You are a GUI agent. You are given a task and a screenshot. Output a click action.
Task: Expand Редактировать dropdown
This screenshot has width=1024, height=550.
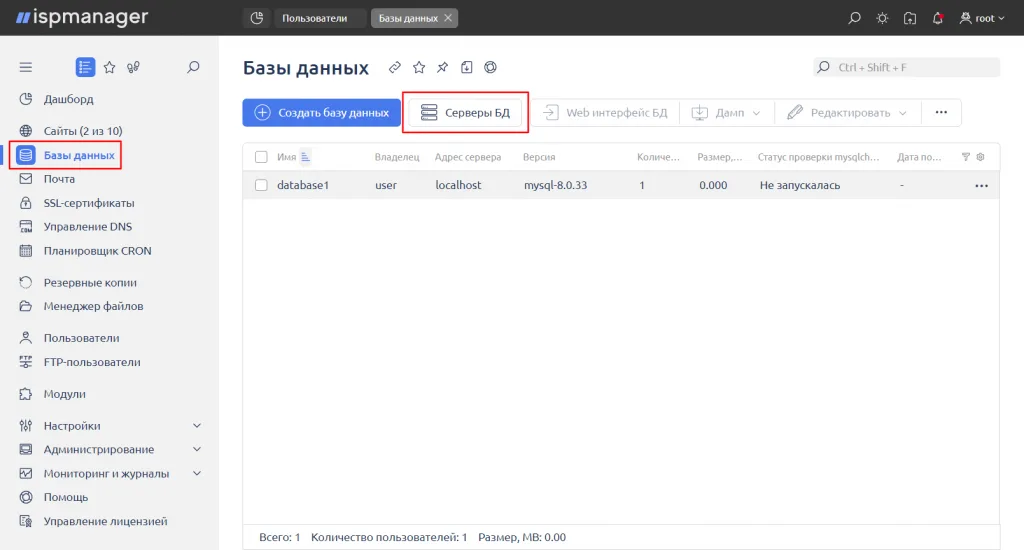[x=847, y=112]
